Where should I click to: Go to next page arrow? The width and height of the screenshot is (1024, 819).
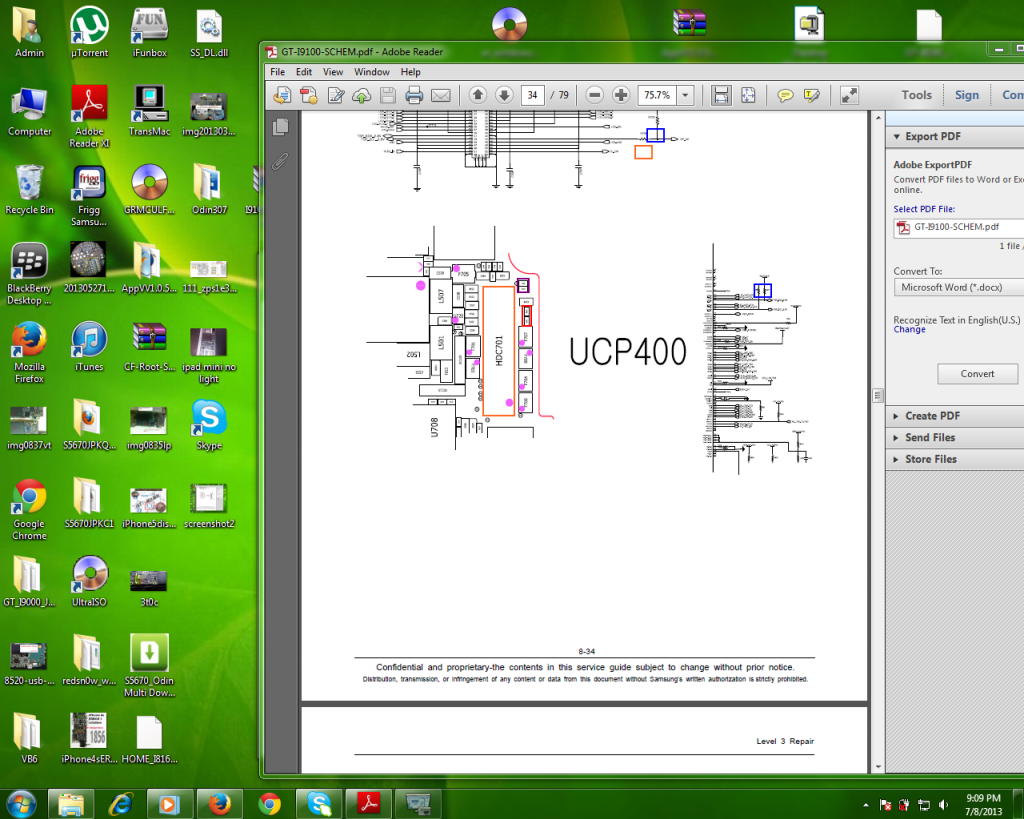(x=504, y=95)
